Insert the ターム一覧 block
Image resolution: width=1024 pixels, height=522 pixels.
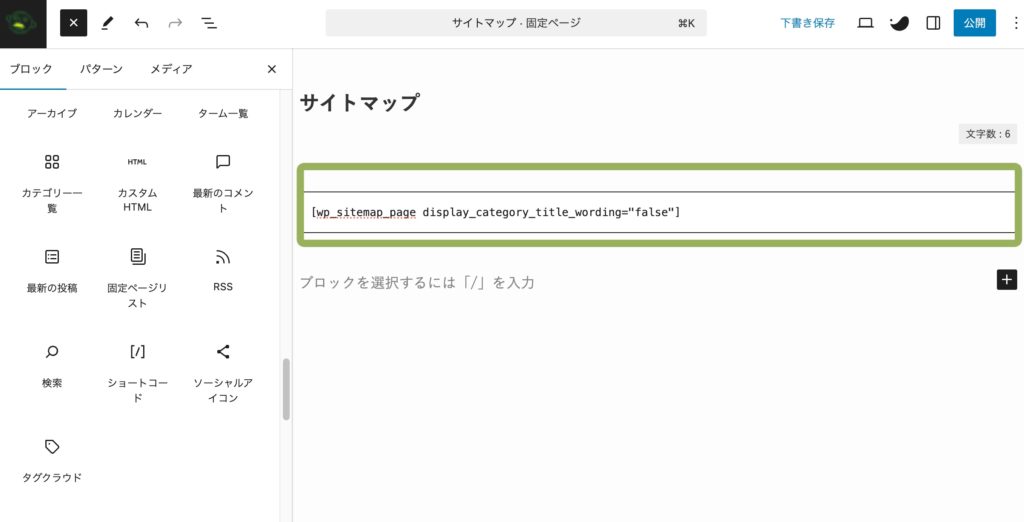[223, 114]
